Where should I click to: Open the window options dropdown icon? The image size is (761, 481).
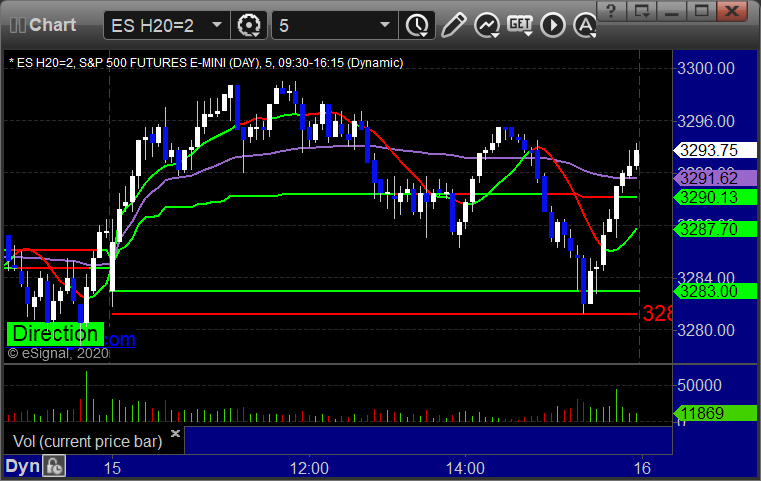pyautogui.click(x=641, y=11)
